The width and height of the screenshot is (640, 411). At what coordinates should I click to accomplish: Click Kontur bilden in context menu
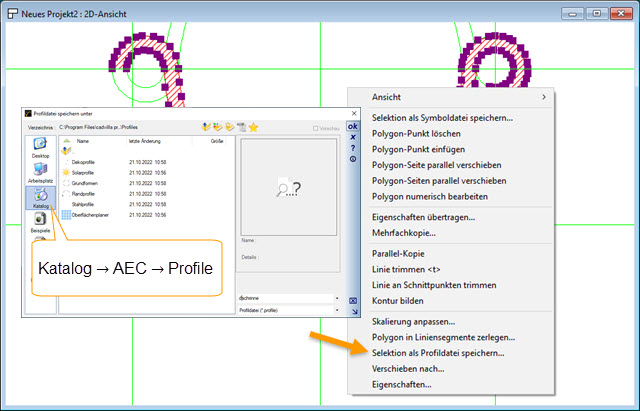pyautogui.click(x=398, y=301)
